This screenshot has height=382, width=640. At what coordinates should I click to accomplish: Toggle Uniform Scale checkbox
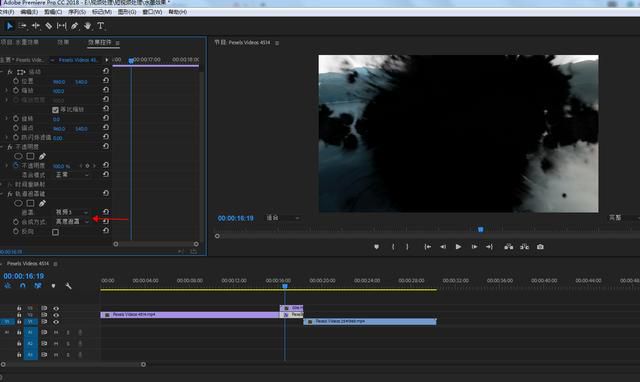(56, 110)
